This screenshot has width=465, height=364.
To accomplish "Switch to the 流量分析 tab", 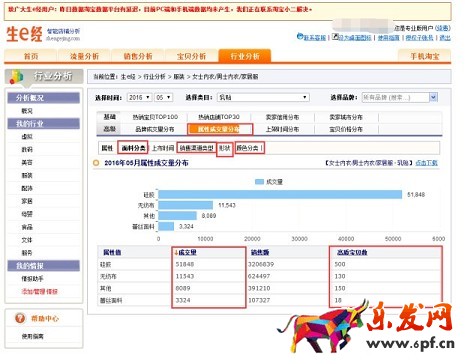I will coord(84,56).
